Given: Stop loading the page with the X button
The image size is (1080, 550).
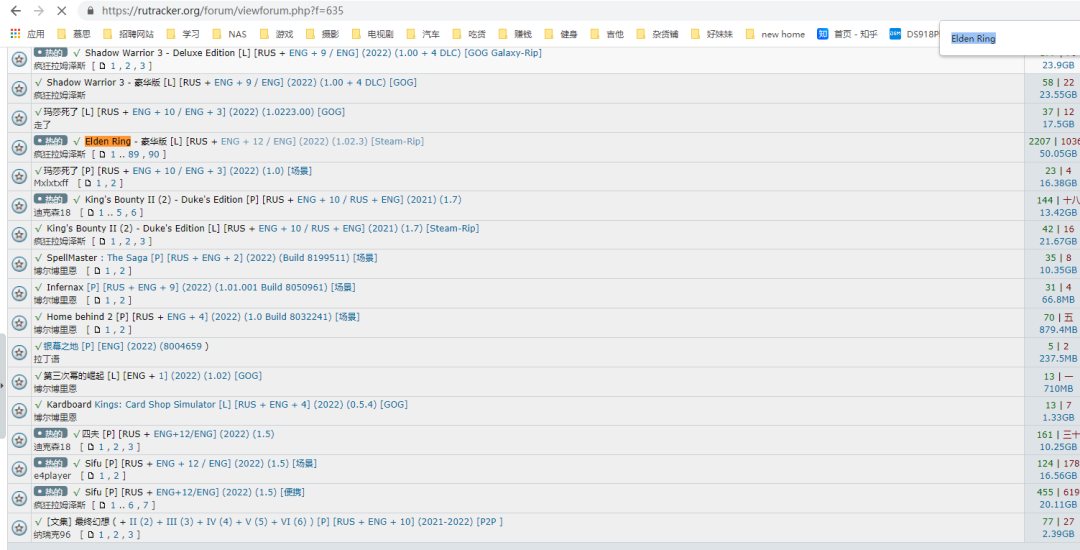Looking at the screenshot, I should (x=61, y=11).
